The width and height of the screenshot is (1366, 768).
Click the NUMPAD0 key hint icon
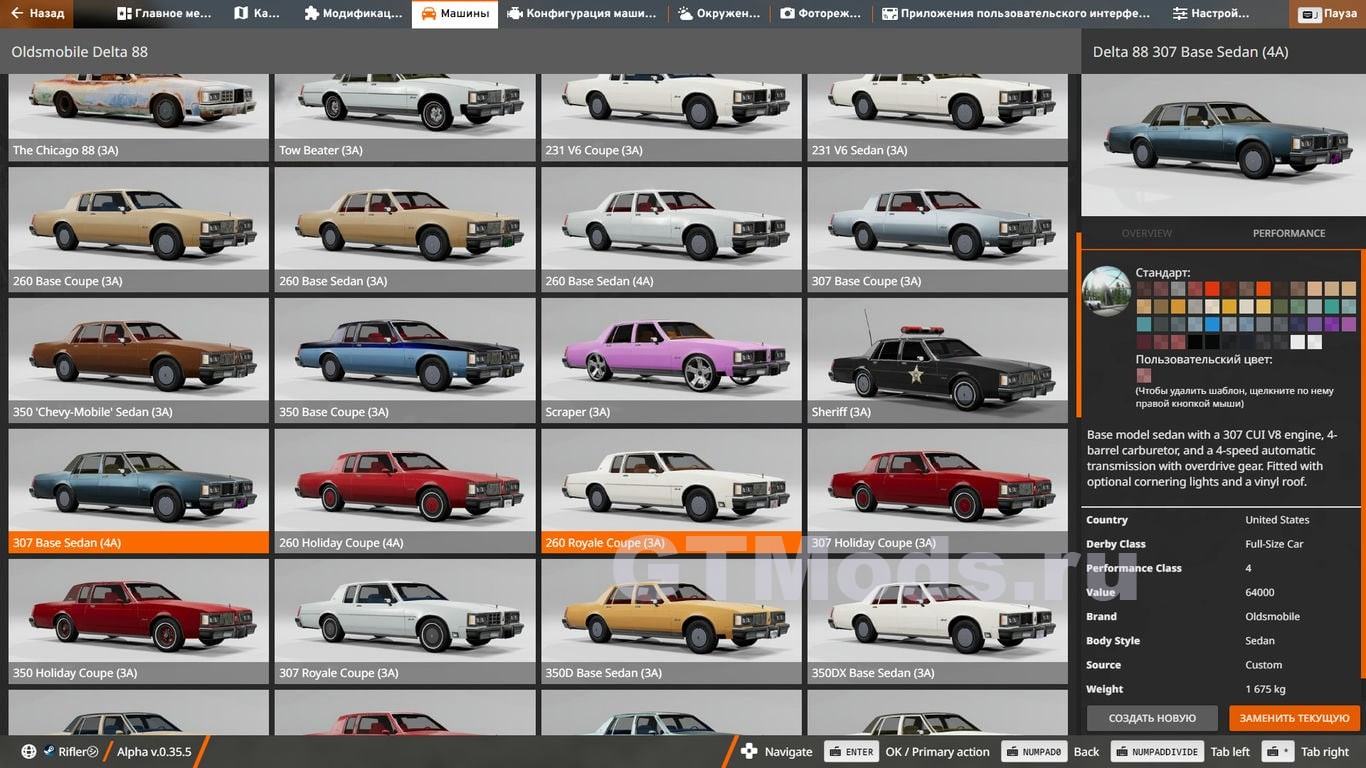click(x=1033, y=752)
